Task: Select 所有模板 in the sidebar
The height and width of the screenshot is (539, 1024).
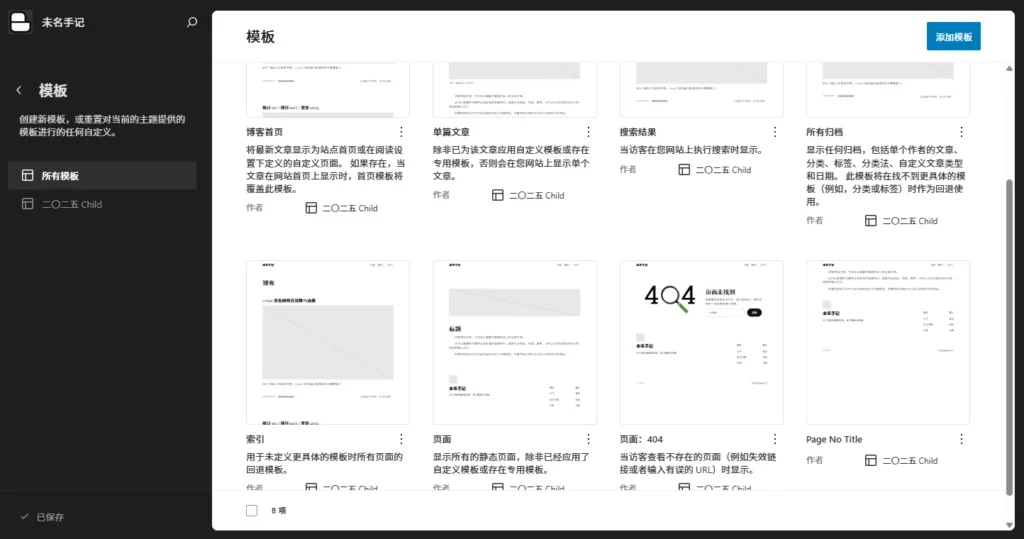Action: [x=102, y=176]
